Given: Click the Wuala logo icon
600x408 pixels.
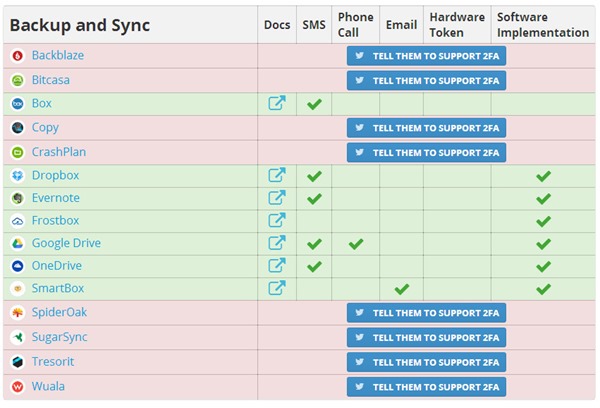Looking at the screenshot, I should pos(17,386).
